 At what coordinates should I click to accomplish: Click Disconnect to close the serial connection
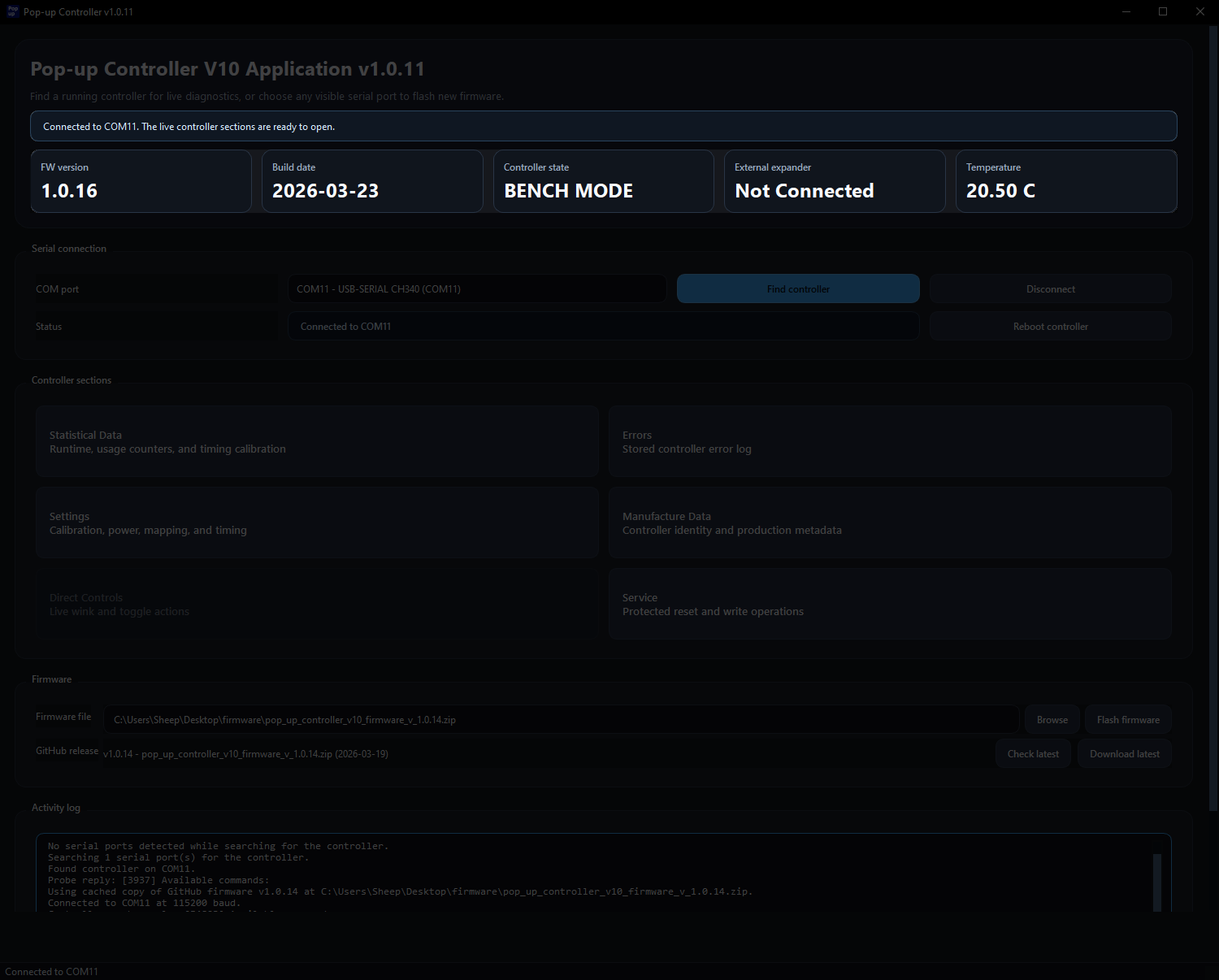[1050, 288]
